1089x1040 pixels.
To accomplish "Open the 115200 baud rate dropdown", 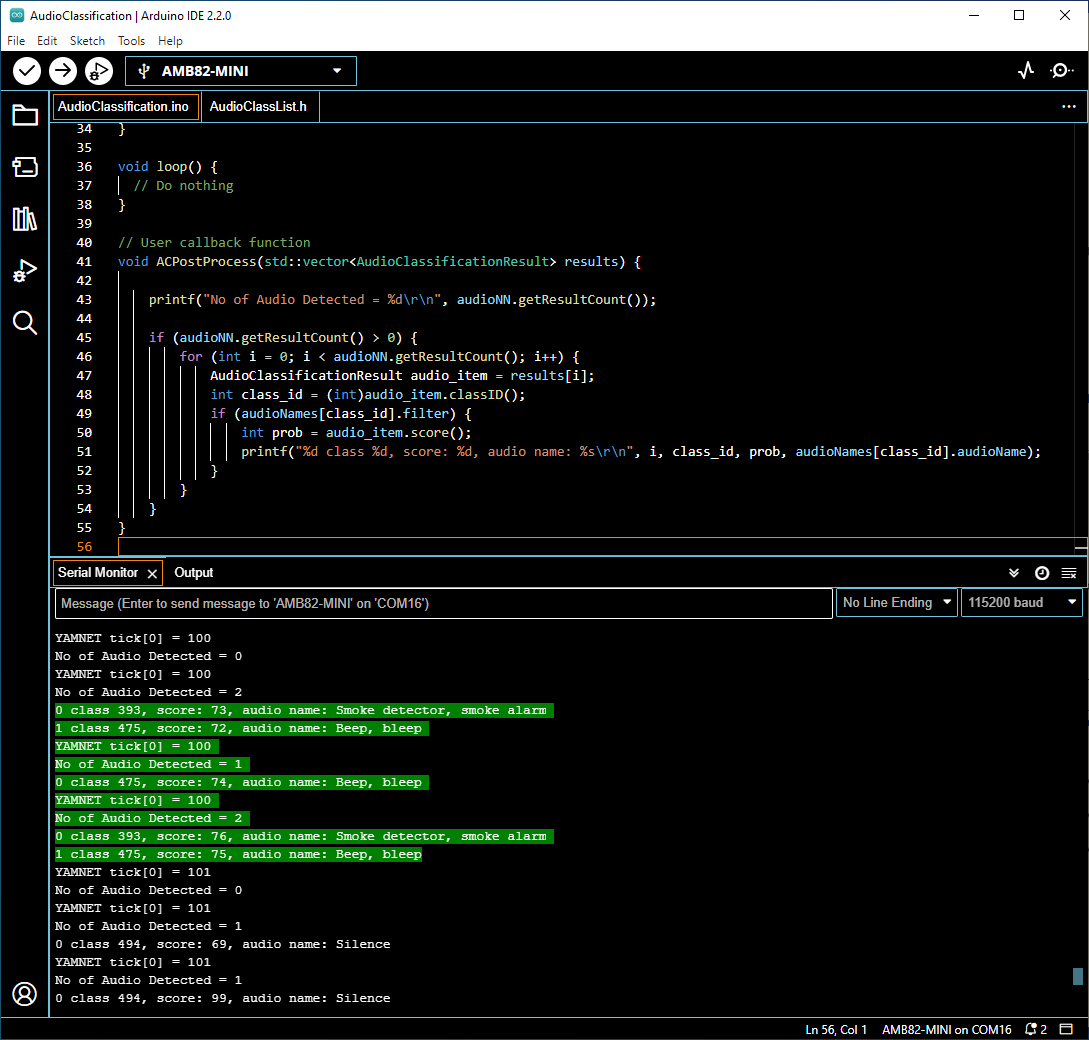I will [1021, 603].
